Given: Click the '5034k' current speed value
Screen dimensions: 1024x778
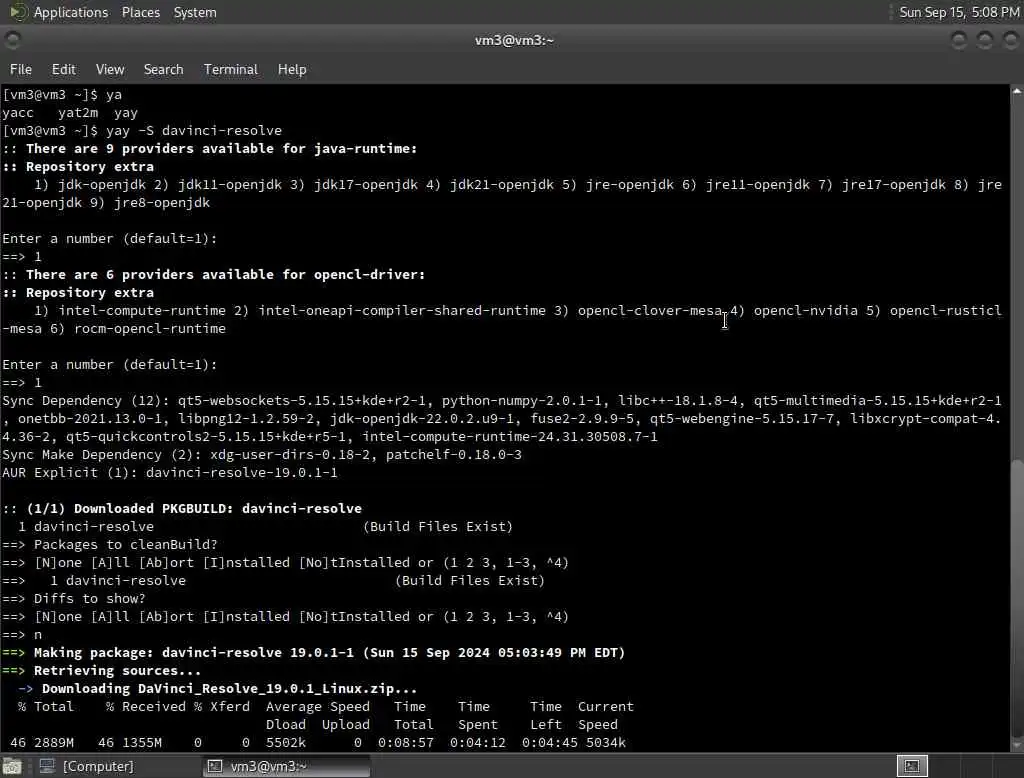Looking at the screenshot, I should click(605, 743).
